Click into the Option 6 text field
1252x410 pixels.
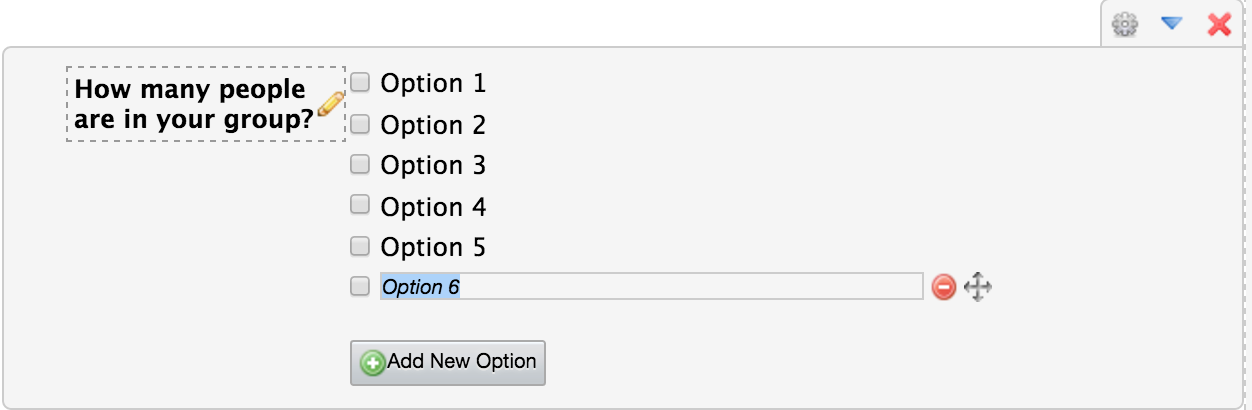point(650,287)
